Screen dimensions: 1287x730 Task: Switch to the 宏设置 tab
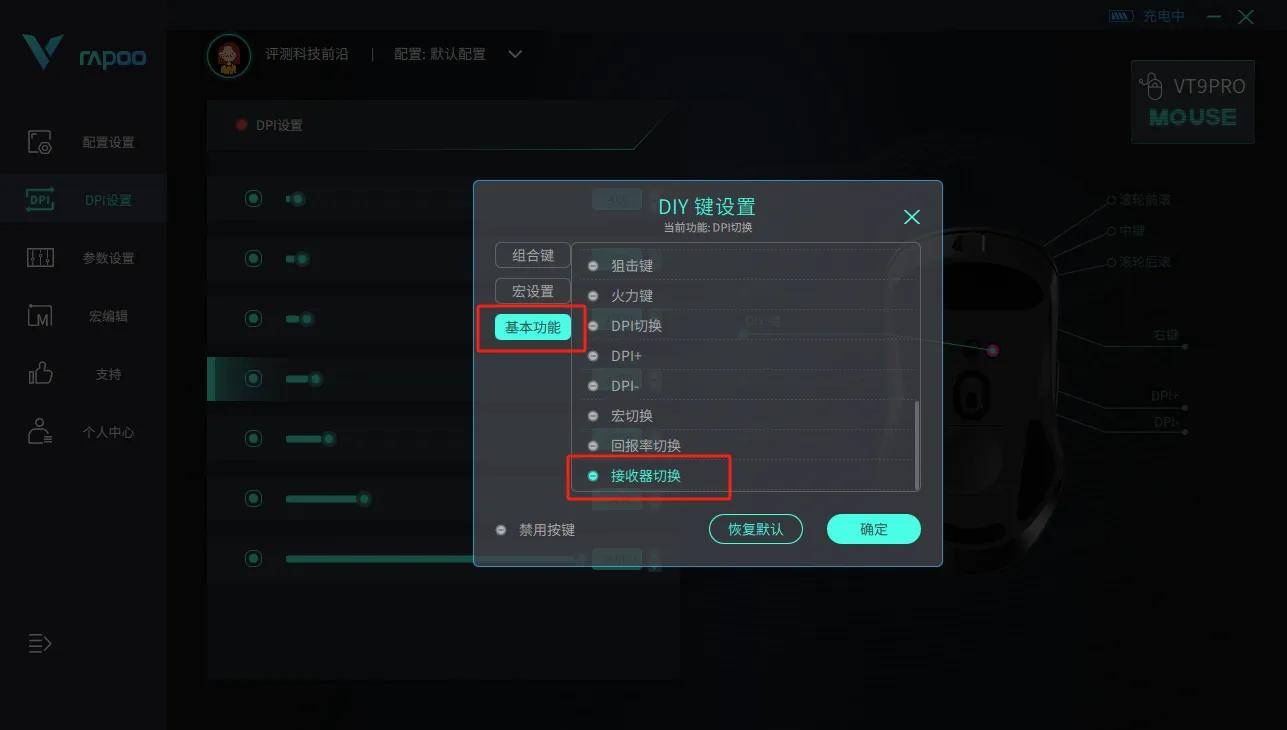(x=533, y=291)
